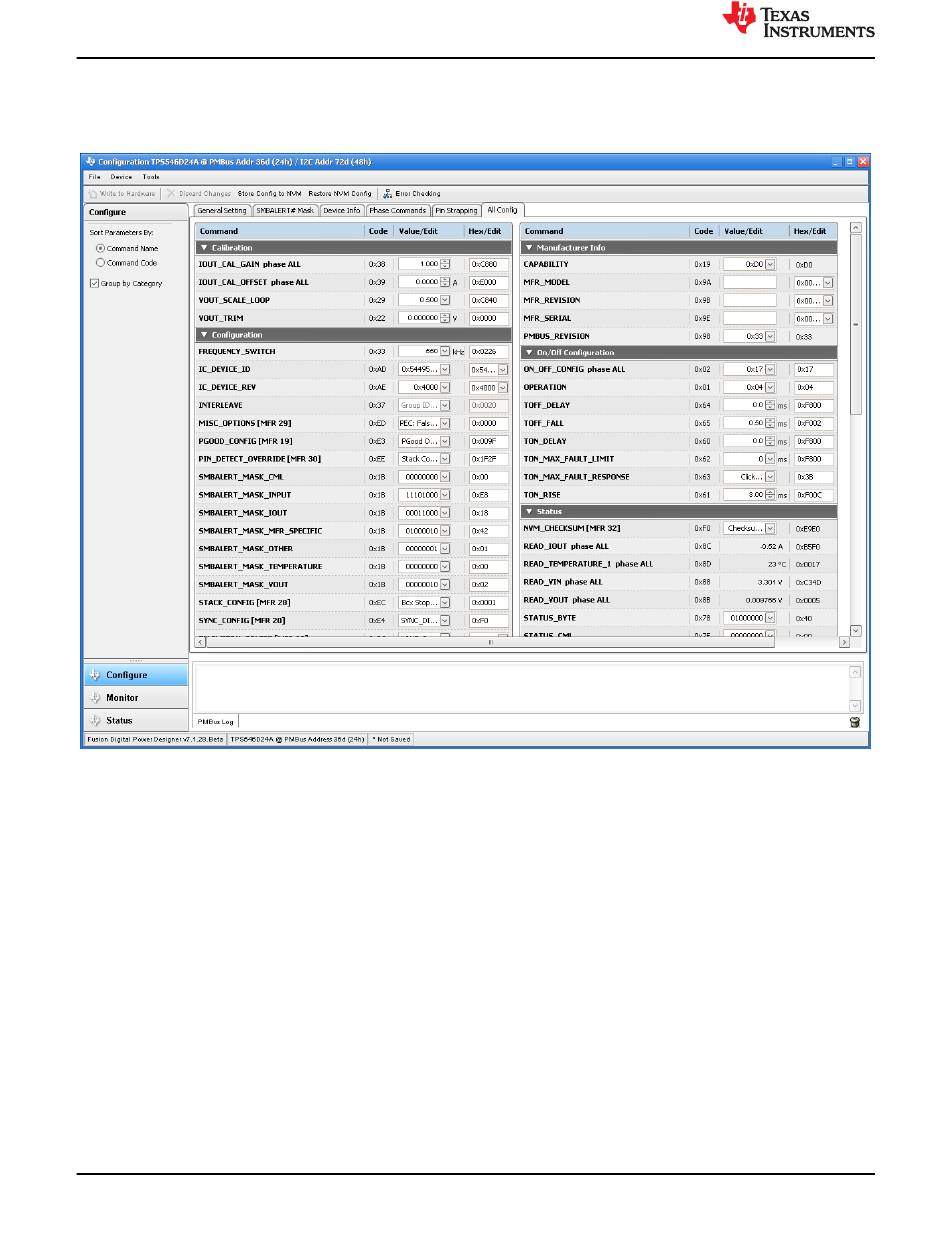Select Command Name sort option
The width and height of the screenshot is (950, 1237).
tap(100, 248)
